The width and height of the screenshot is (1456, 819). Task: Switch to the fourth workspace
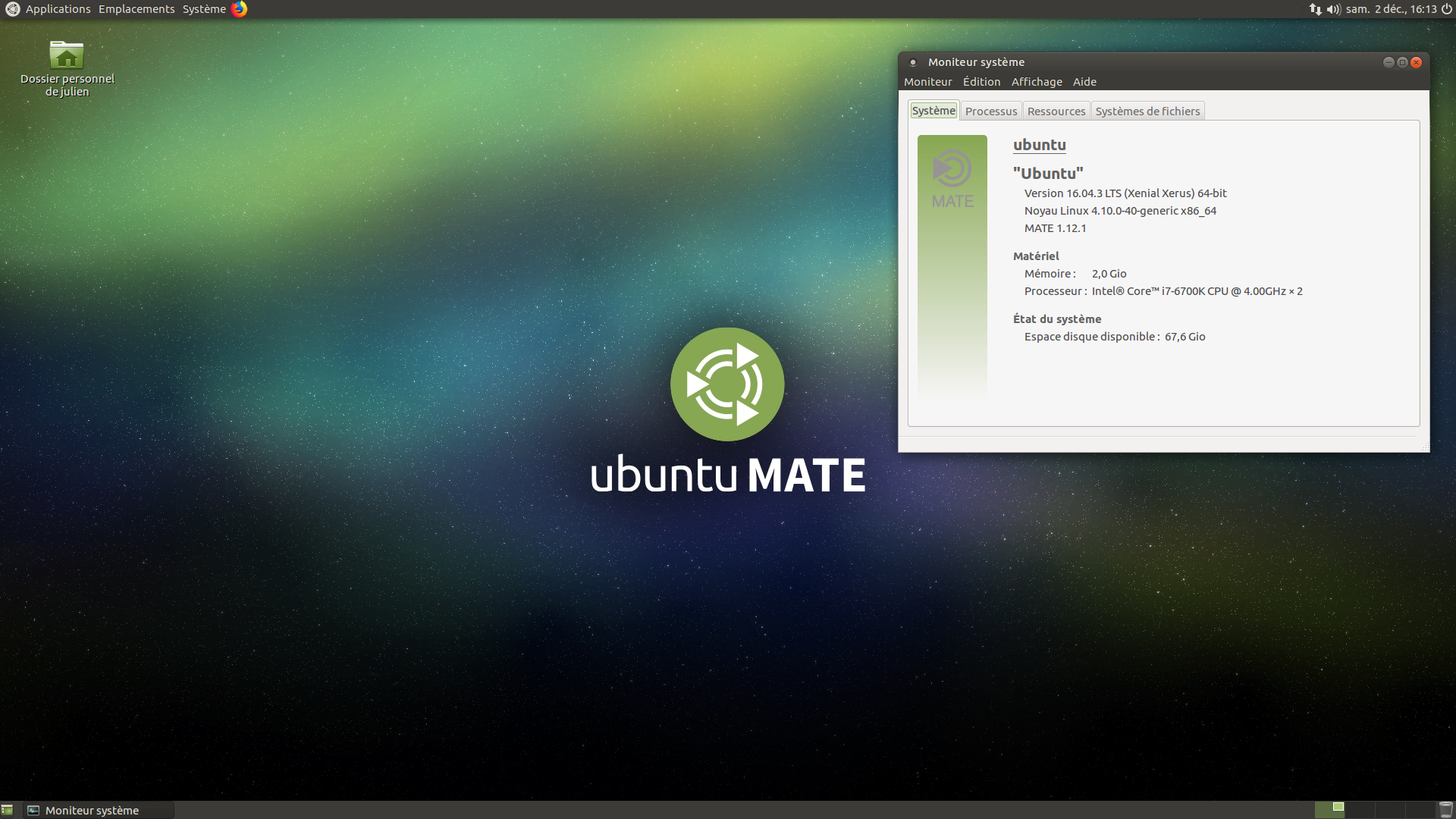point(1420,810)
